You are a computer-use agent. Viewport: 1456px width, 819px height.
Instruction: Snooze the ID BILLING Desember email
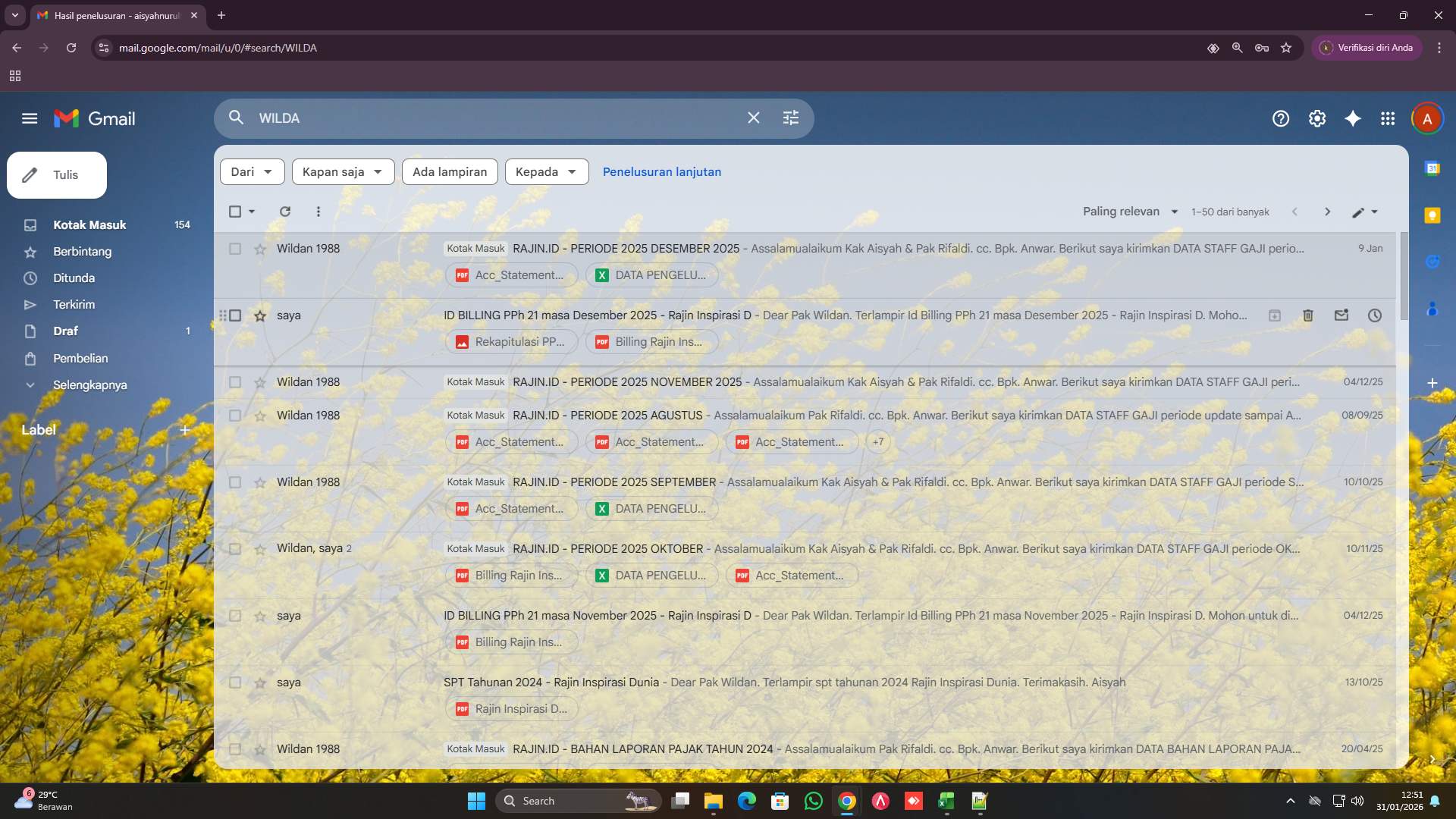click(1374, 315)
